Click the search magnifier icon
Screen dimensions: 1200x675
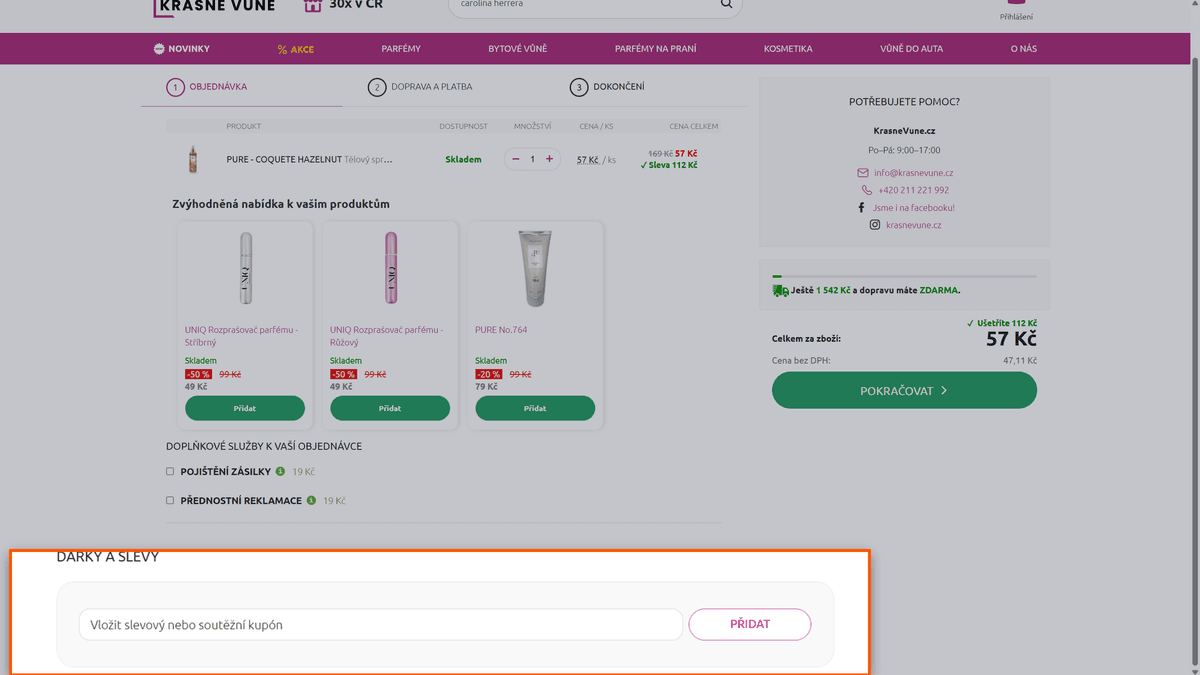click(x=726, y=4)
